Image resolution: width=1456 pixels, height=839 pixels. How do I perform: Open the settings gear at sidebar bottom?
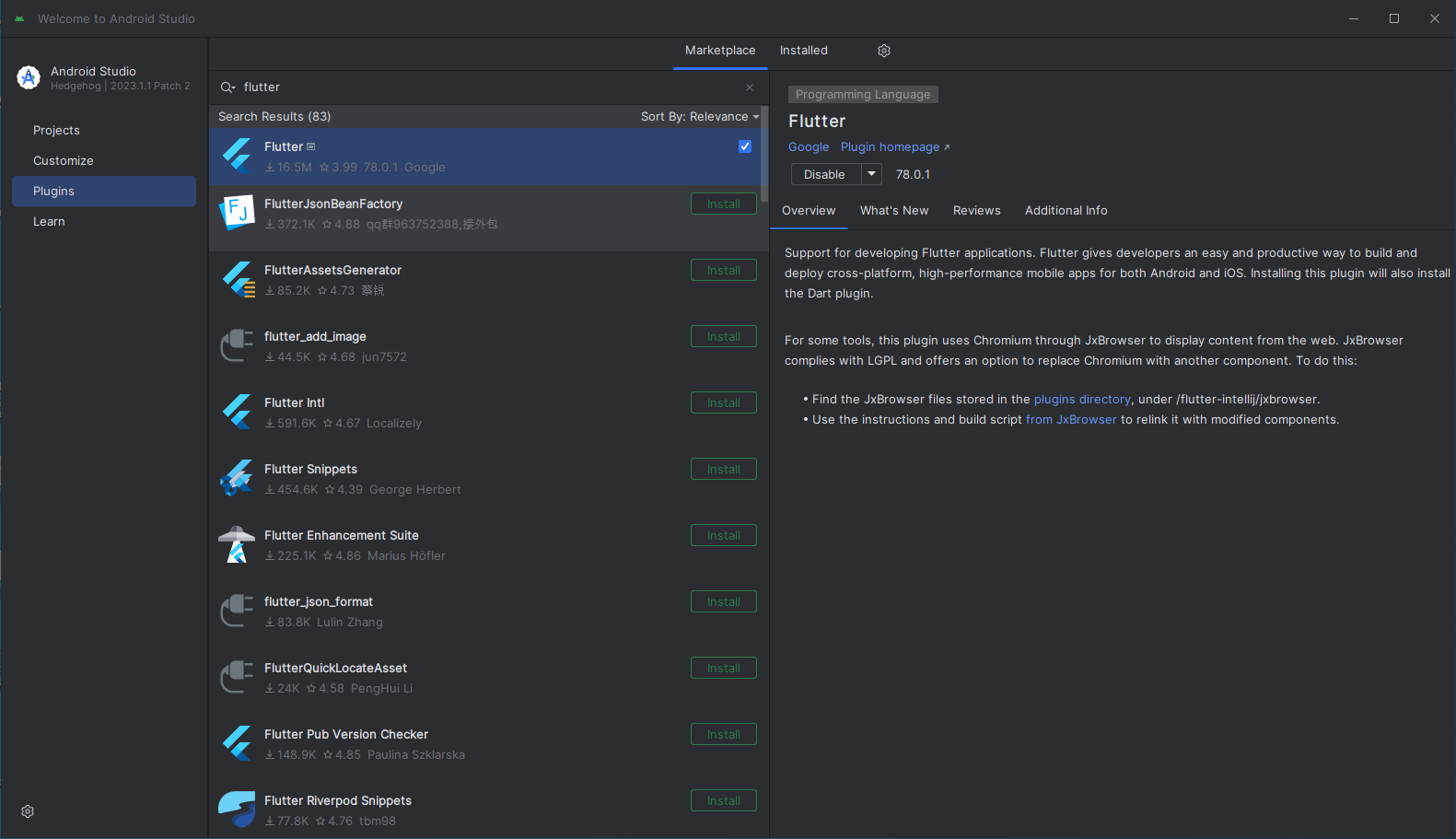coord(28,811)
